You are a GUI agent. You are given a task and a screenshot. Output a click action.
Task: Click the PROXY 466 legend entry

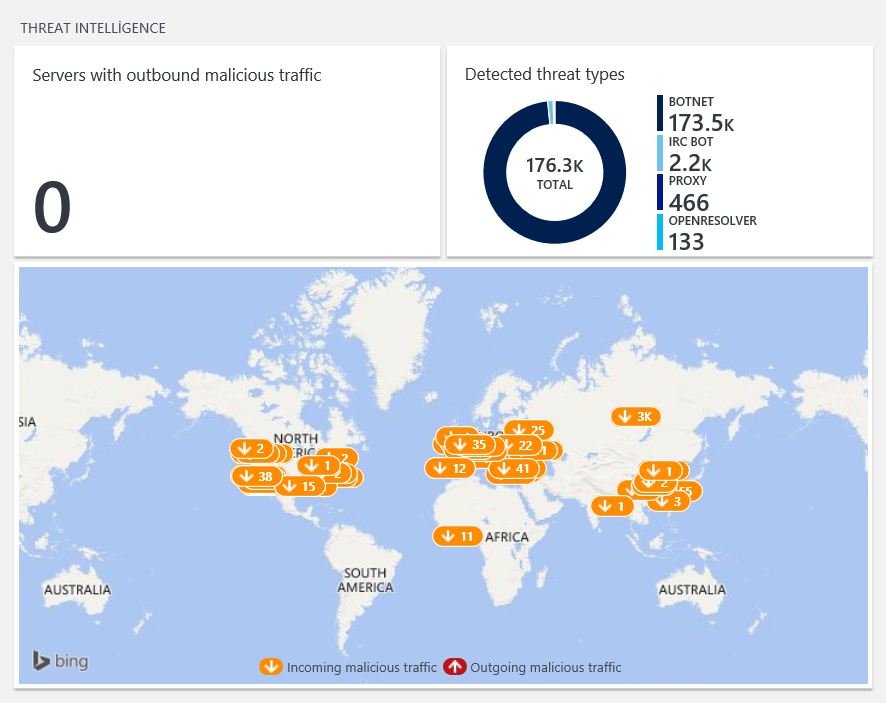tap(688, 193)
